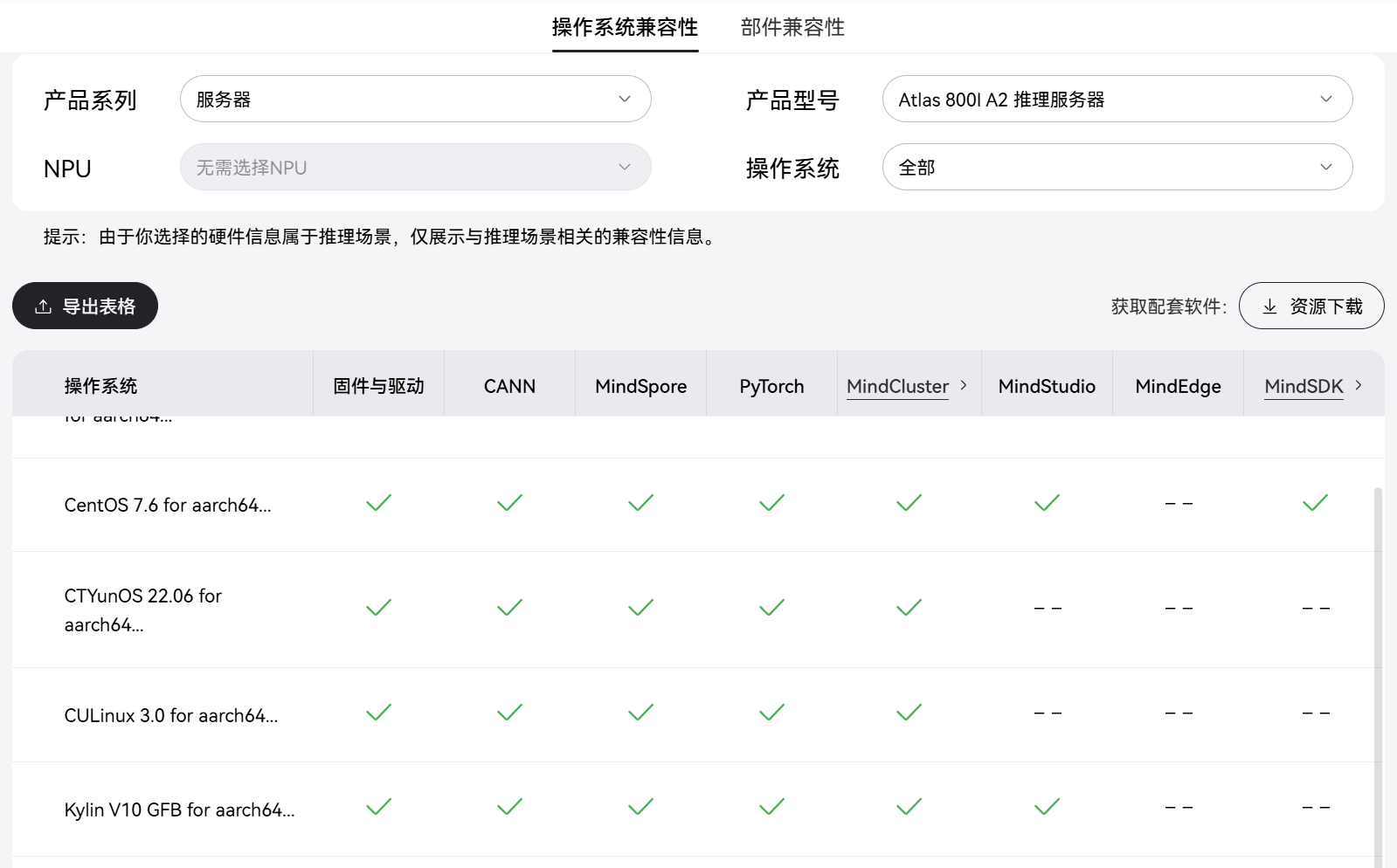Expand the MindSDK column chevron
The width and height of the screenshot is (1397, 868).
[1359, 385]
